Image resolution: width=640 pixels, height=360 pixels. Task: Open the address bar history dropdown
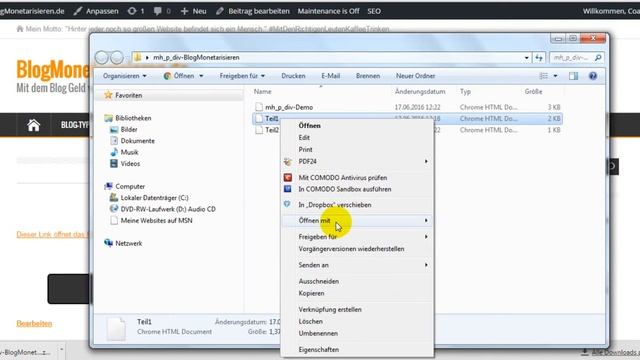point(527,58)
